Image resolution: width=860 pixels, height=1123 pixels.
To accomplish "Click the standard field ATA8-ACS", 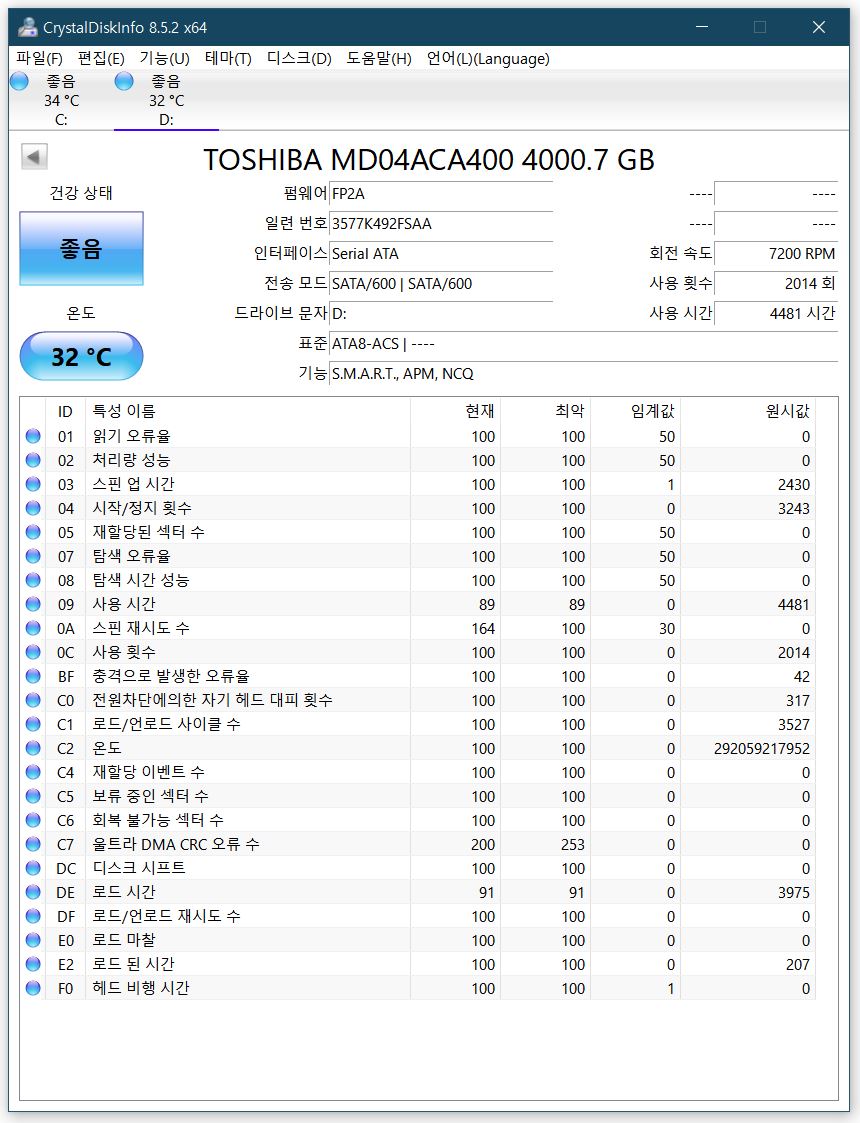I will point(584,344).
